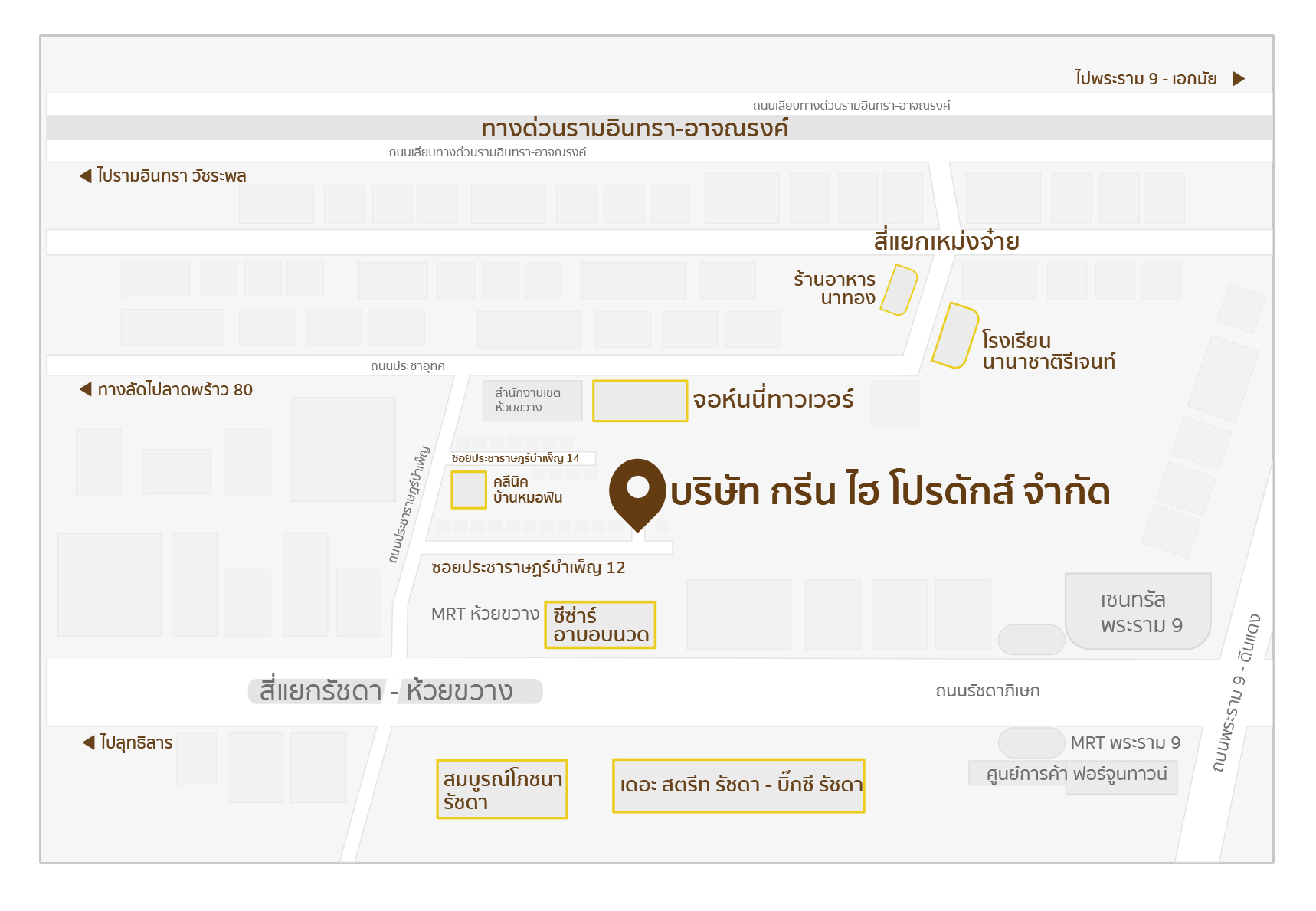Viewport: 1316px width, 911px height.
Task: Click the left arrow beside ไปรามอินทรา วัชรพล
Action: coord(86,176)
